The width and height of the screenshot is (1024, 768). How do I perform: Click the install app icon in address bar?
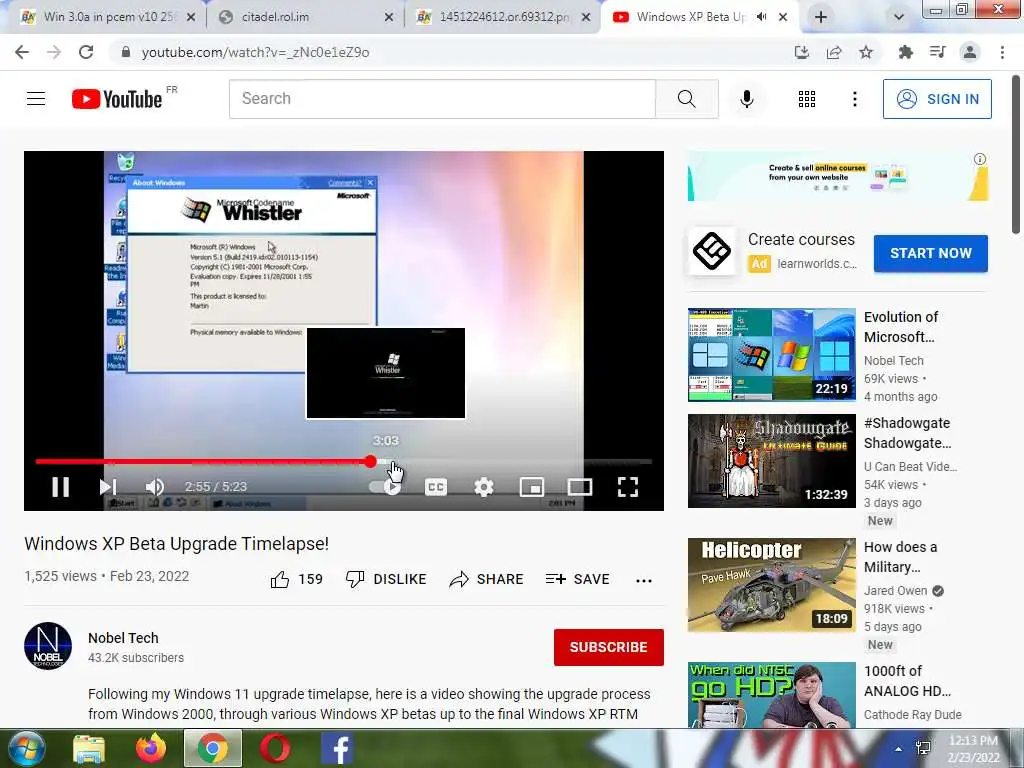pos(802,52)
